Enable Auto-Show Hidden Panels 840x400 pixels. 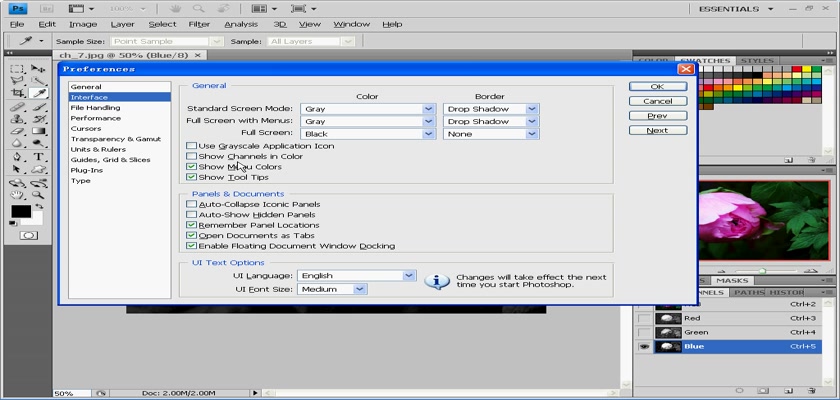click(x=191, y=215)
